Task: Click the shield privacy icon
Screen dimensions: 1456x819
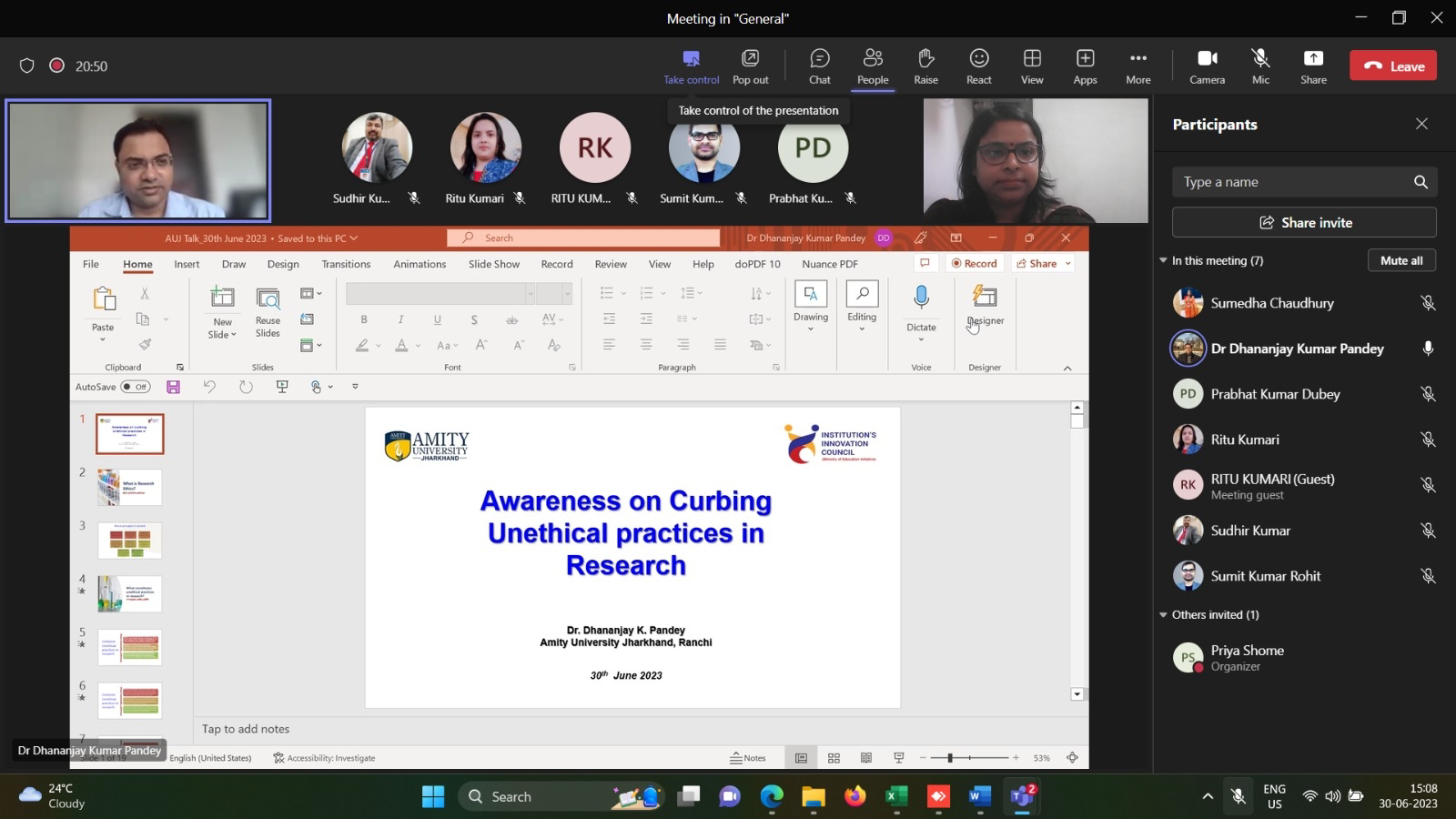Action: click(27, 66)
